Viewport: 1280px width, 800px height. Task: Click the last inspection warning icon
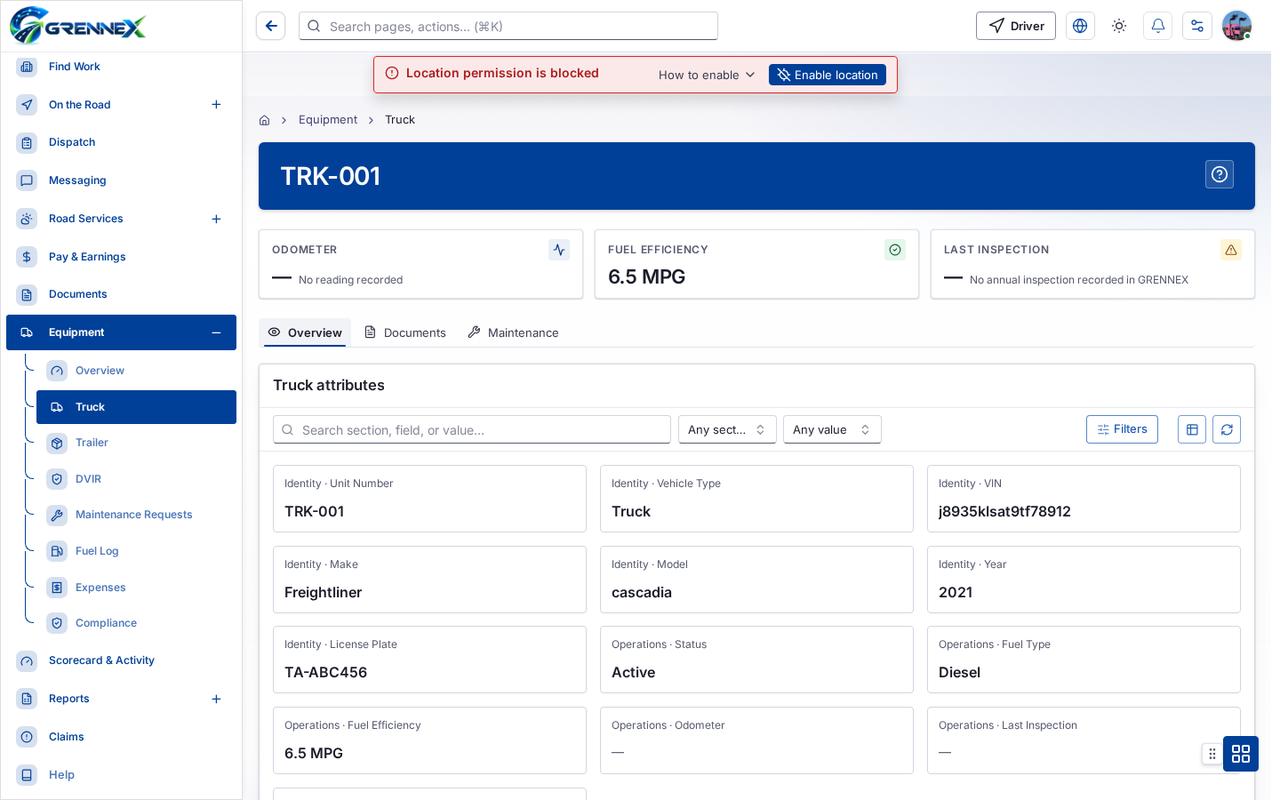coord(1231,250)
